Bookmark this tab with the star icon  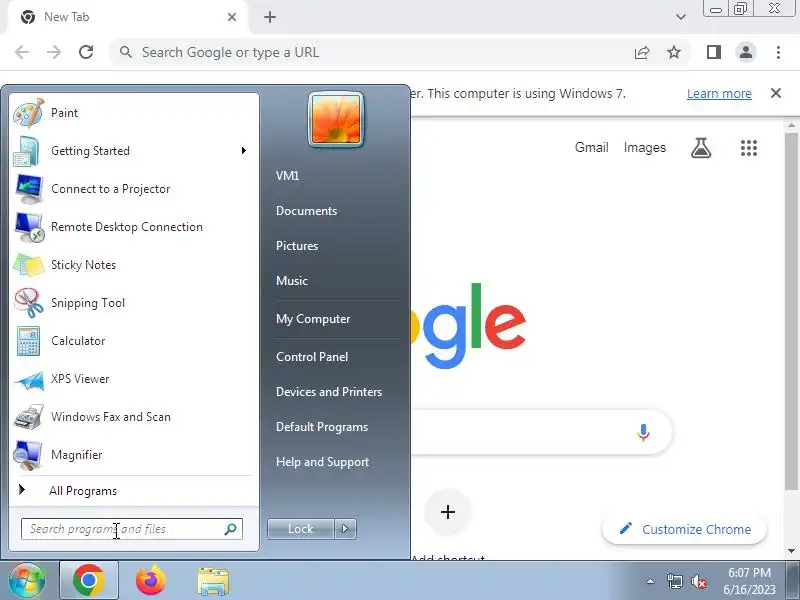pos(674,52)
